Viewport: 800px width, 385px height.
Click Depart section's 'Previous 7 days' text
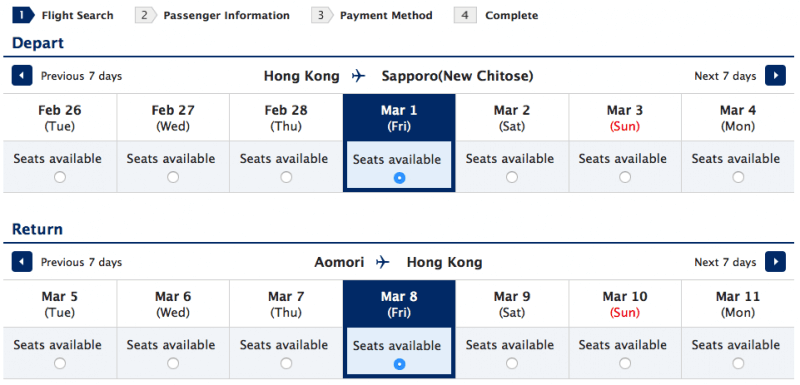coord(82,76)
